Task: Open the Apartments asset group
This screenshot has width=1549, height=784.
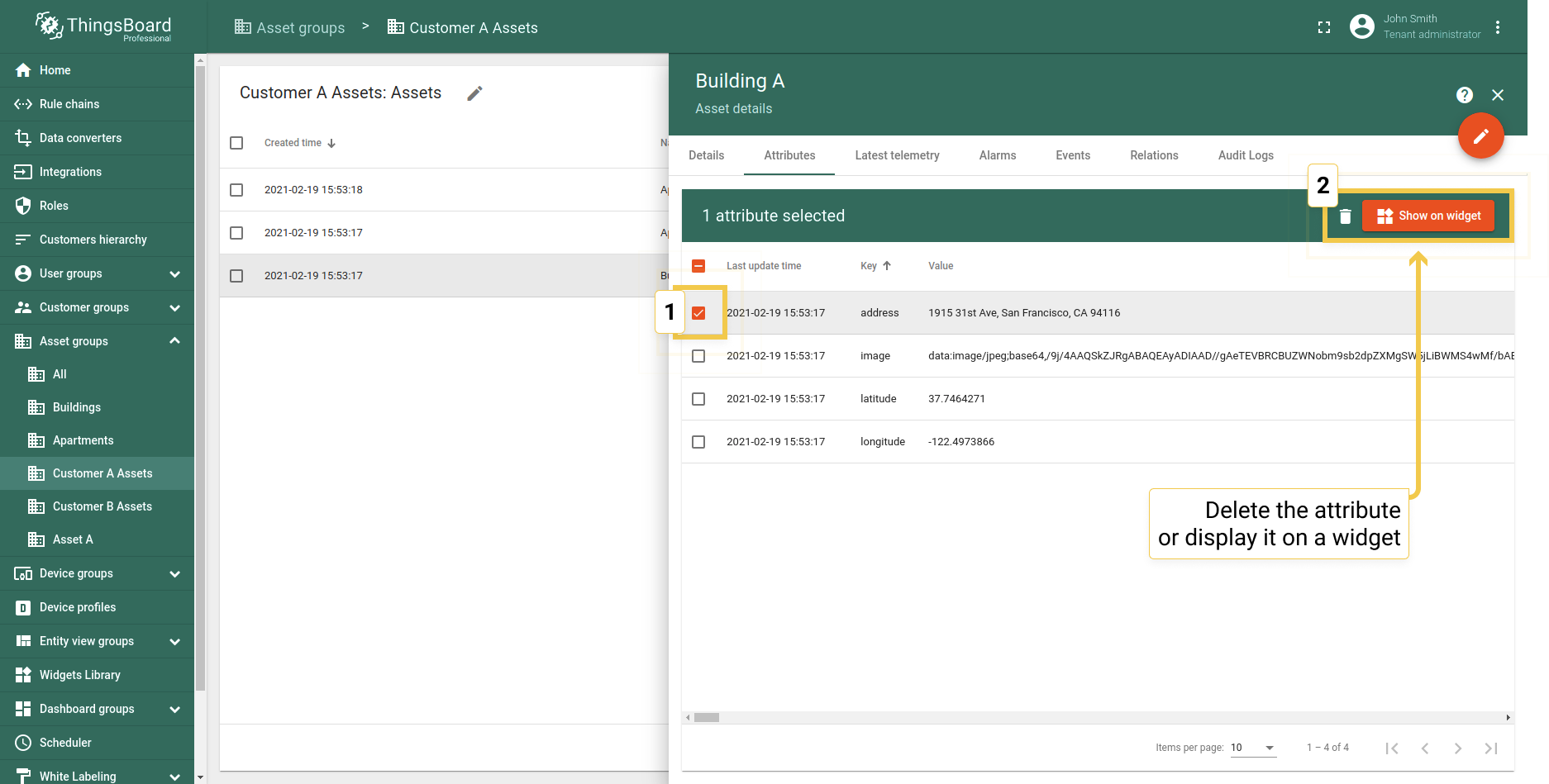Action: pyautogui.click(x=97, y=440)
